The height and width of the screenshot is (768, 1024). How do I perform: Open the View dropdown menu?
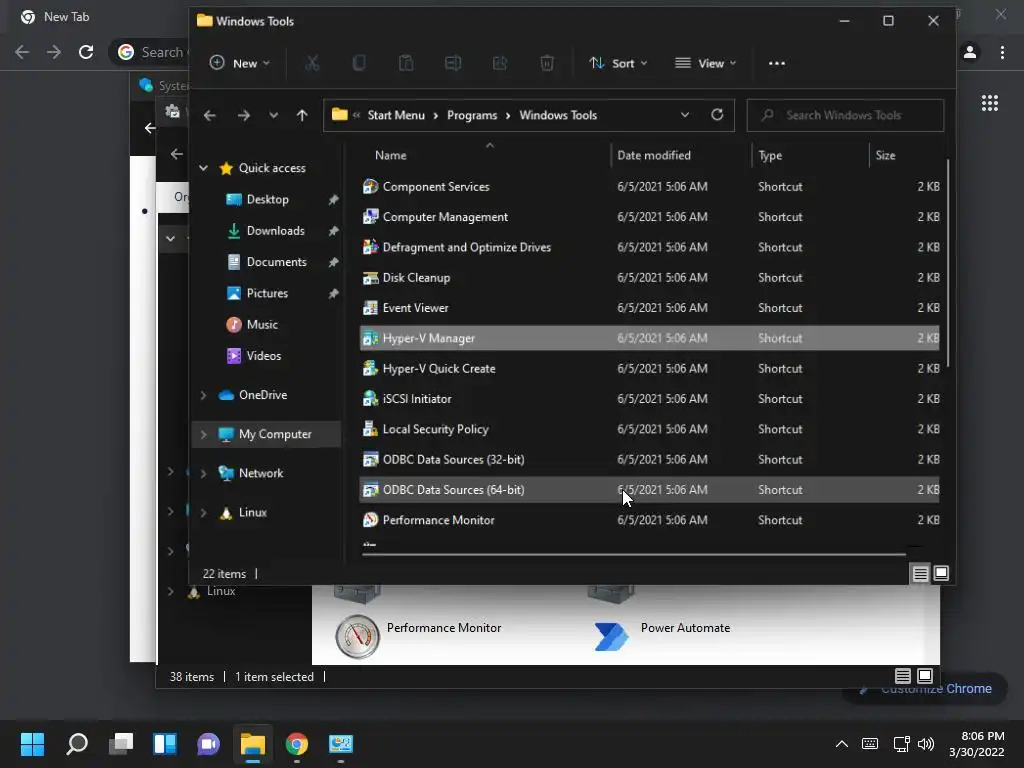pos(705,63)
